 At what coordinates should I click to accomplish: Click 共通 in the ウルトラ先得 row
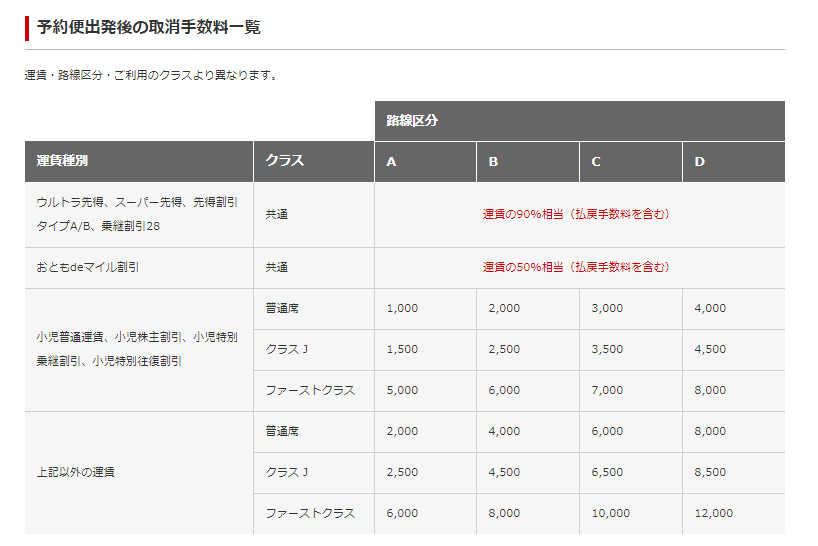click(276, 214)
